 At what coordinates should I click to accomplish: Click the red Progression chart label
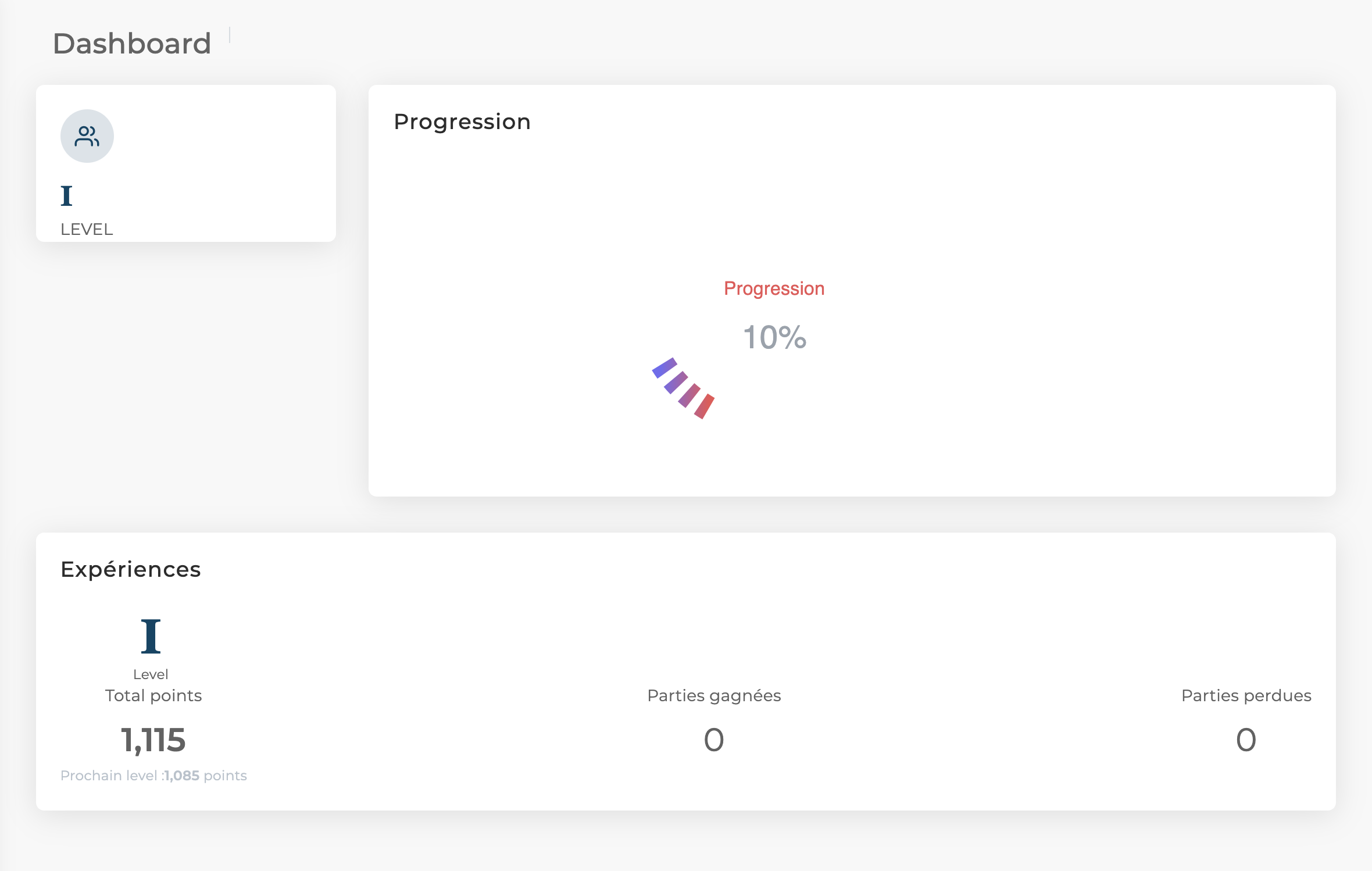pyautogui.click(x=774, y=288)
